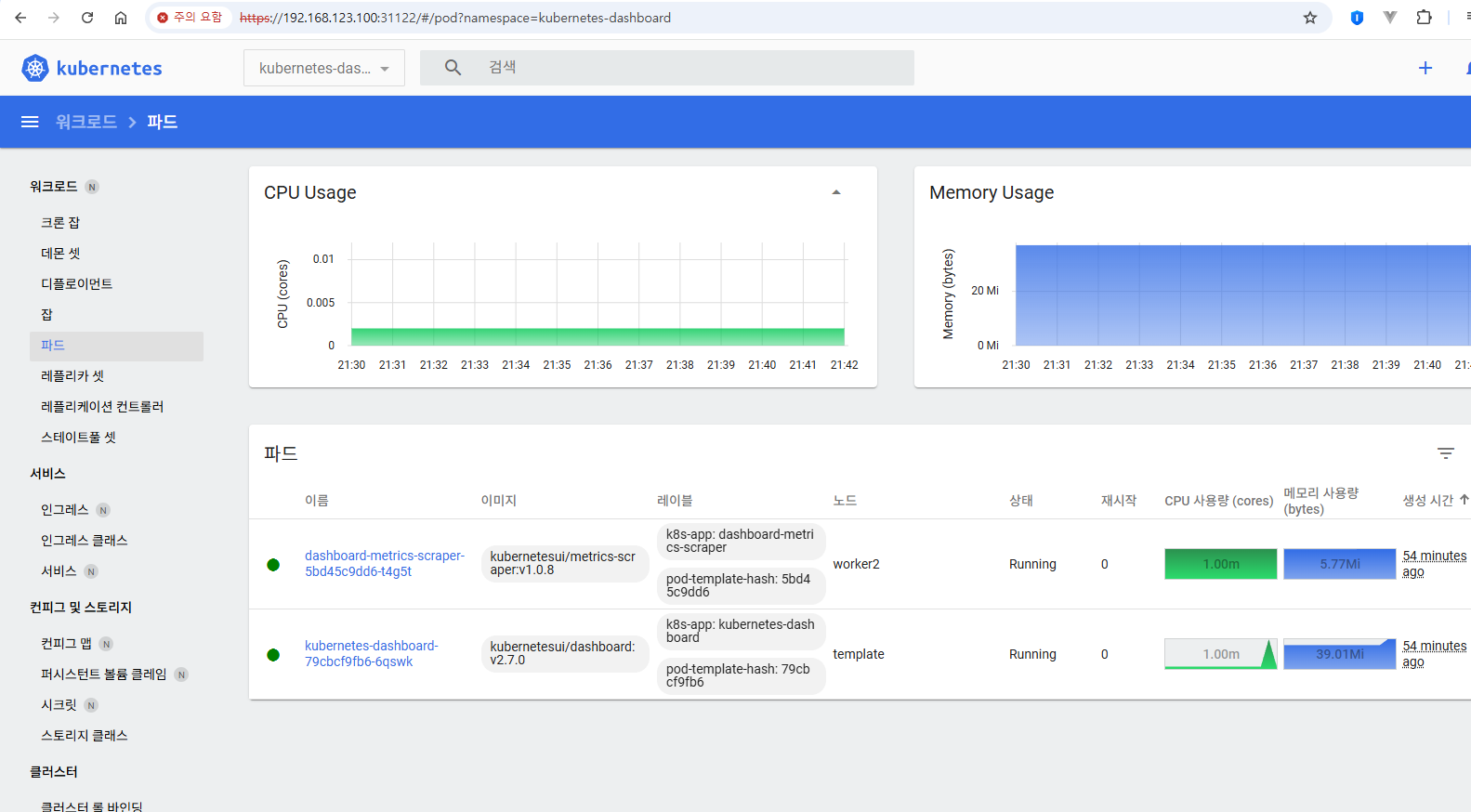Open 잡 in the sidebar

click(46, 315)
